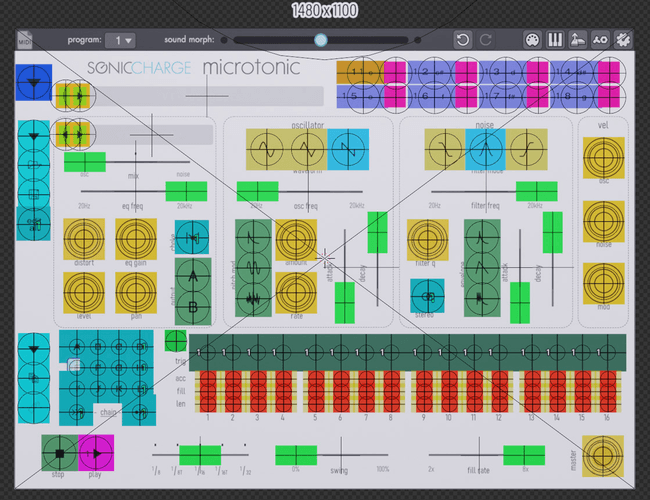Select drum channel 1 button
The width and height of the screenshot is (650, 500).
point(360,73)
